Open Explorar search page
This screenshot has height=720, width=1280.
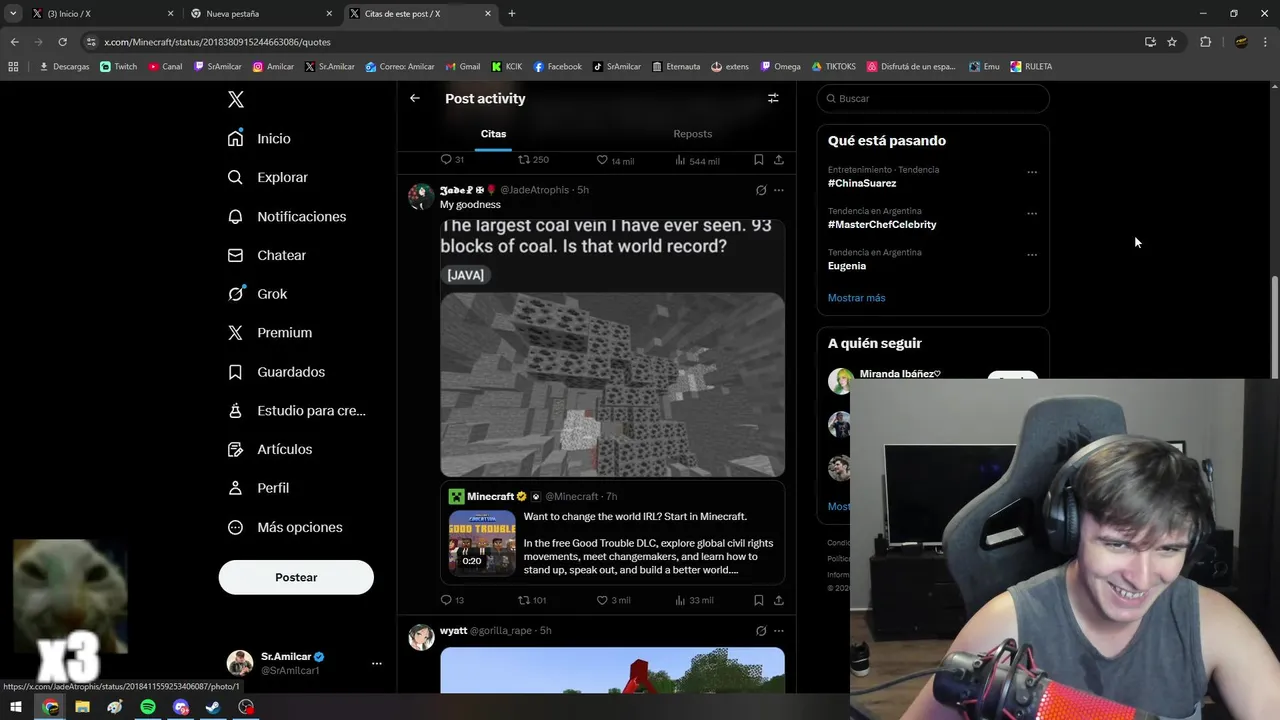tap(267, 177)
